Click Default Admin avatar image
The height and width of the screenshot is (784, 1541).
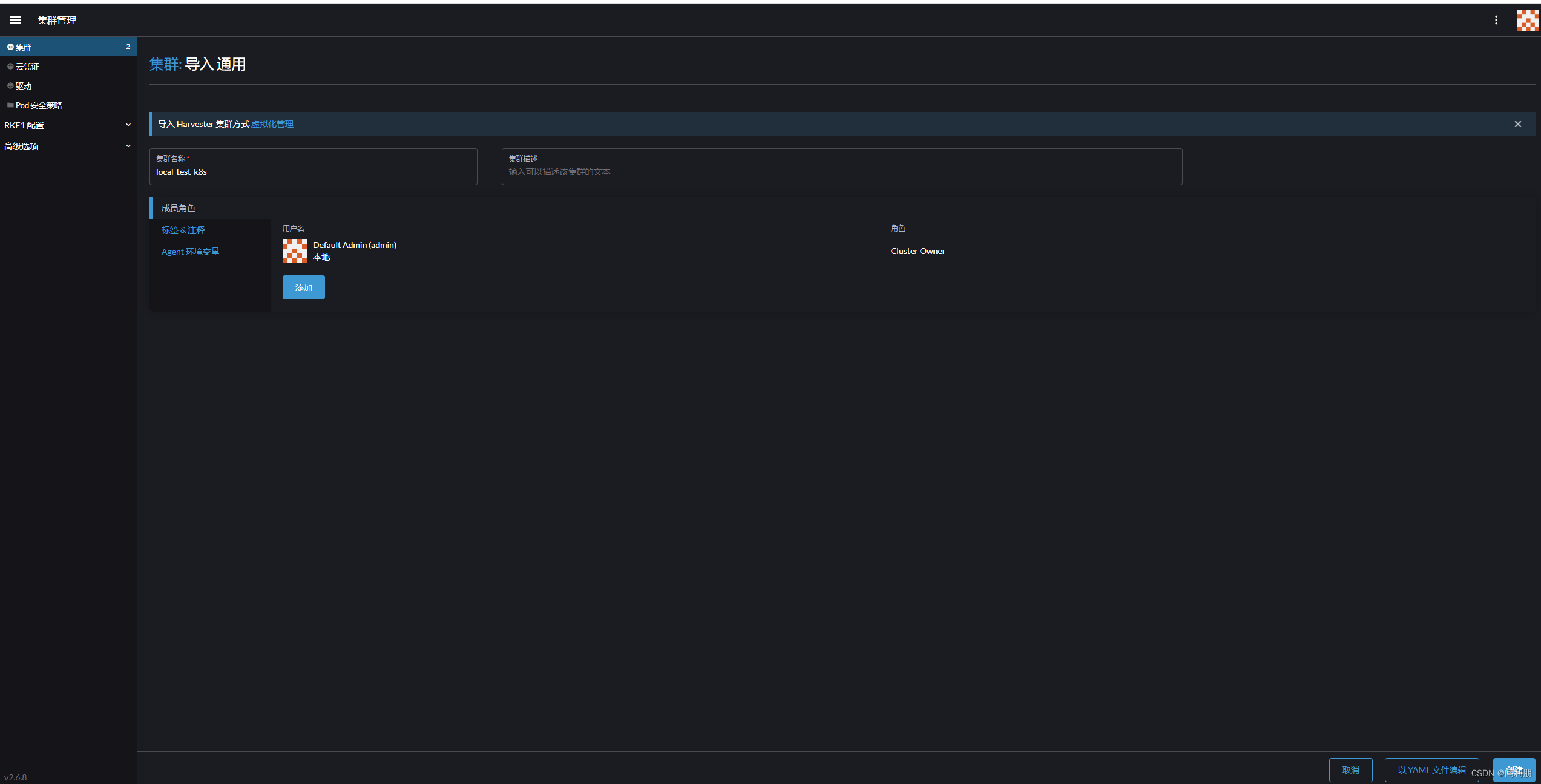295,251
